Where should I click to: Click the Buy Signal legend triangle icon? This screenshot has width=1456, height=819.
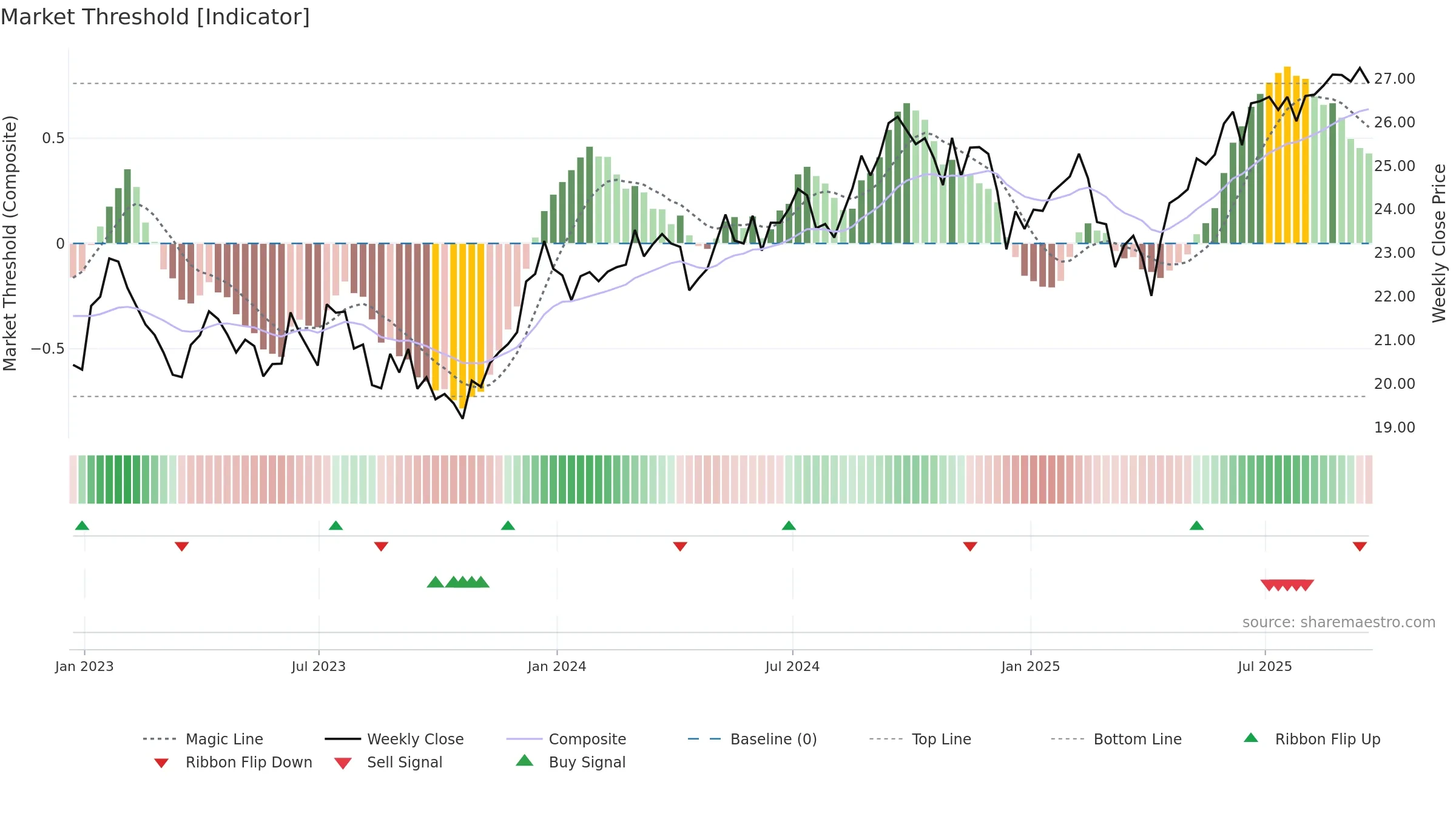(x=525, y=761)
